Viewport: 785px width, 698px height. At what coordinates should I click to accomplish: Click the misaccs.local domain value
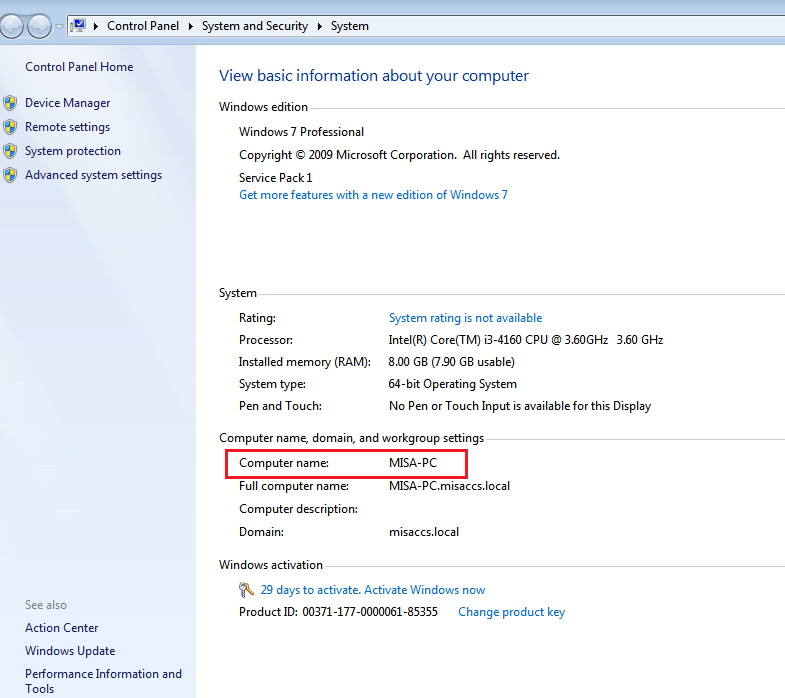click(x=424, y=532)
